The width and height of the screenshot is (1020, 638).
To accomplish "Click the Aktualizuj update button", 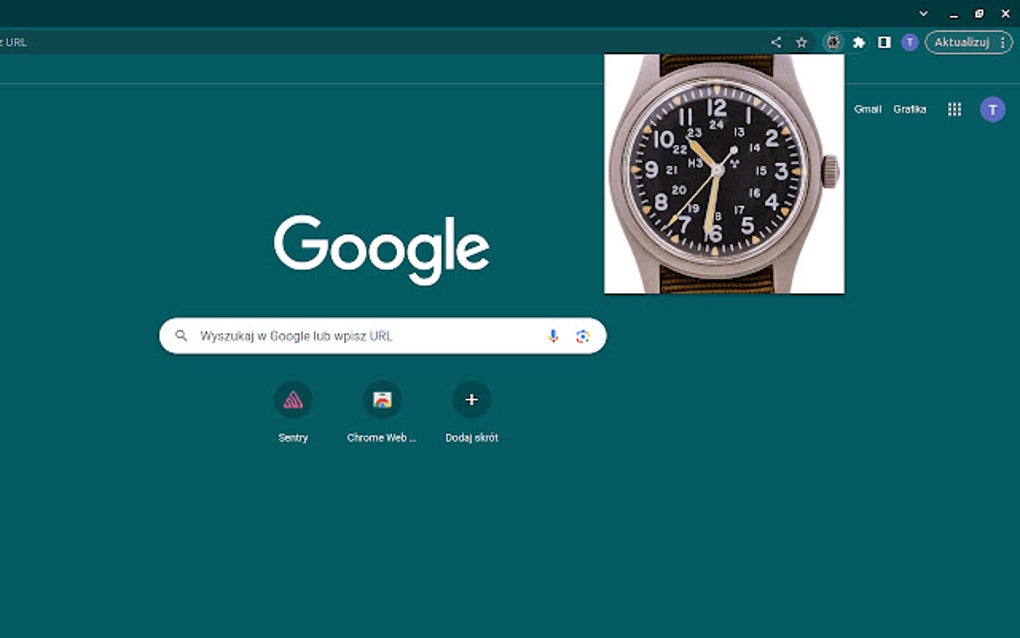I will tap(963, 42).
